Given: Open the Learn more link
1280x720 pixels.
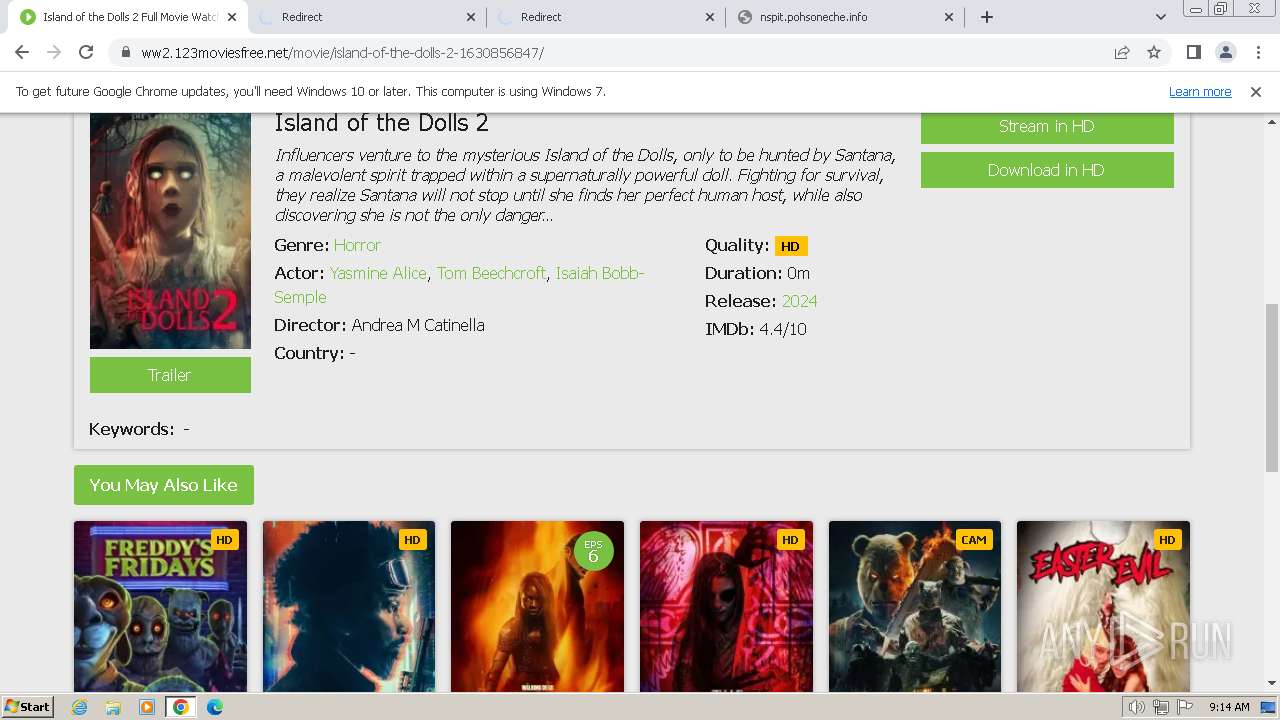Looking at the screenshot, I should (x=1200, y=92).
